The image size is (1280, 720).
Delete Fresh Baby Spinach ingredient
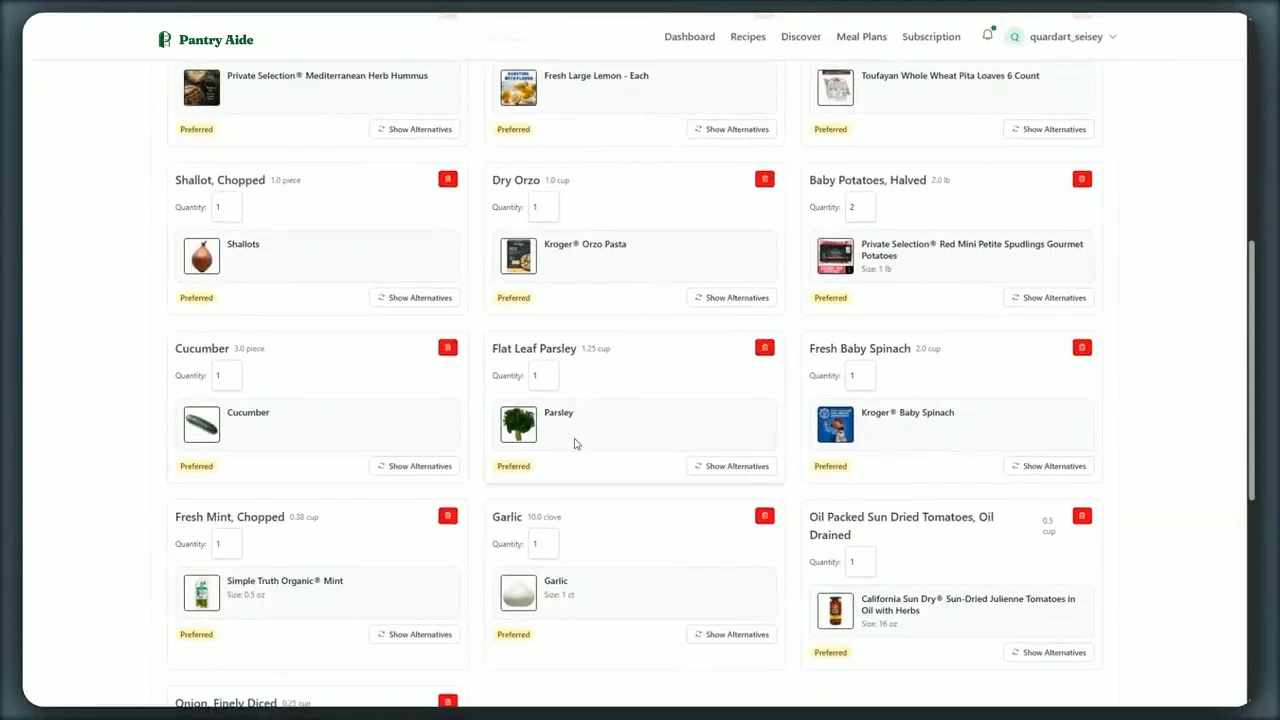coord(1082,347)
